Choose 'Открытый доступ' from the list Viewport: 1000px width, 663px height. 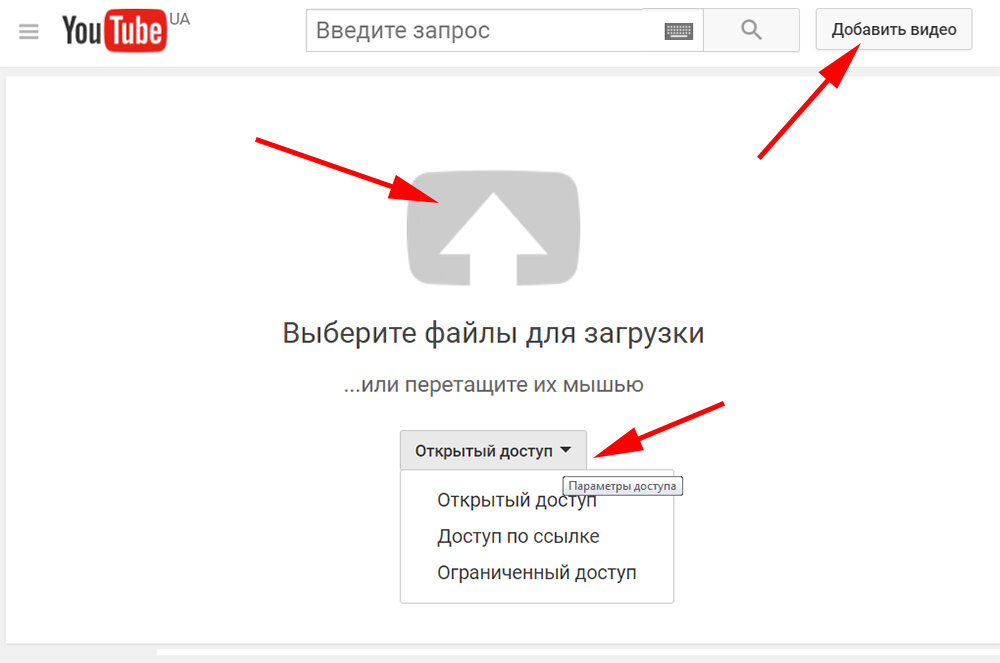tap(517, 500)
